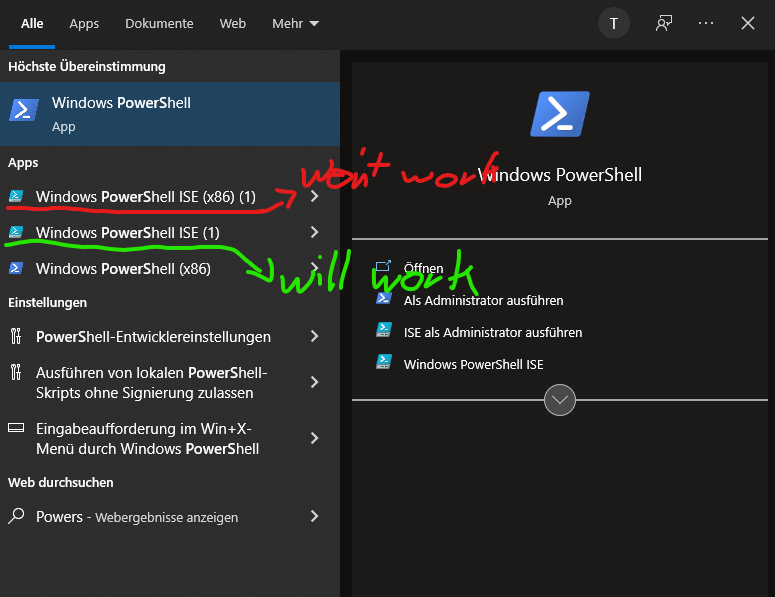Image resolution: width=775 pixels, height=597 pixels.
Task: Select Windows PowerShell ISE (1) result
Action: pyautogui.click(x=128, y=233)
